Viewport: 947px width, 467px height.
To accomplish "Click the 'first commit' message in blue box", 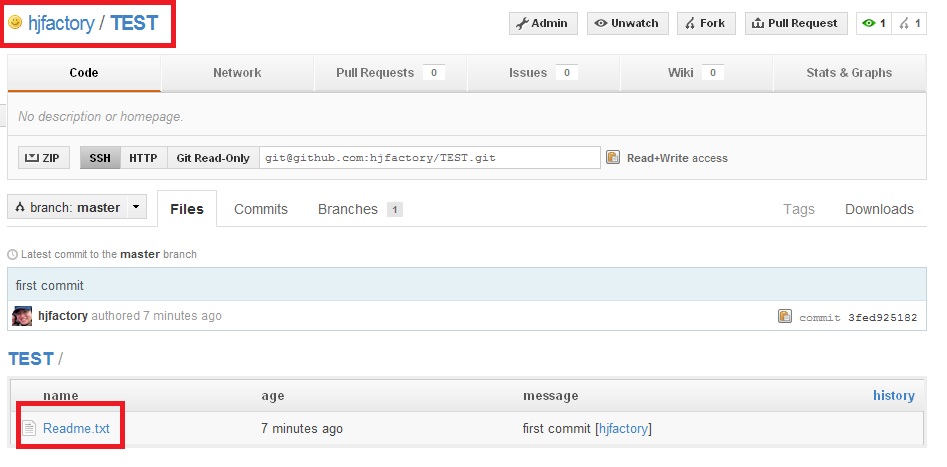I will [x=50, y=285].
